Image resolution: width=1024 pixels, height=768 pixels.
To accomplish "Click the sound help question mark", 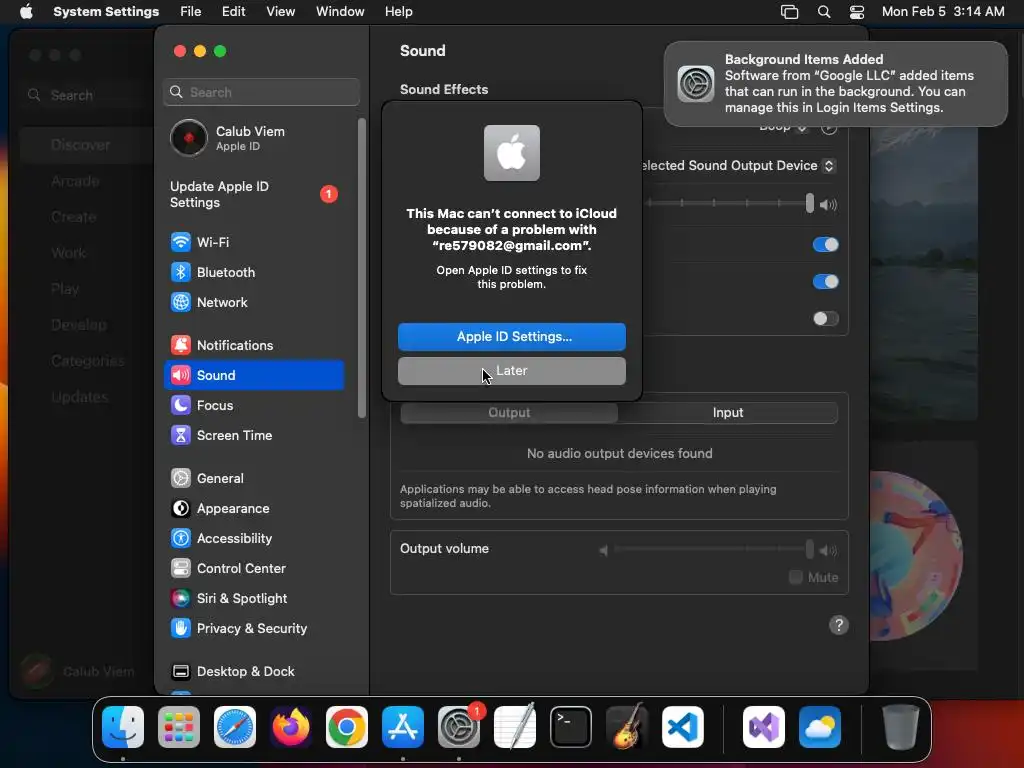I will pyautogui.click(x=839, y=625).
